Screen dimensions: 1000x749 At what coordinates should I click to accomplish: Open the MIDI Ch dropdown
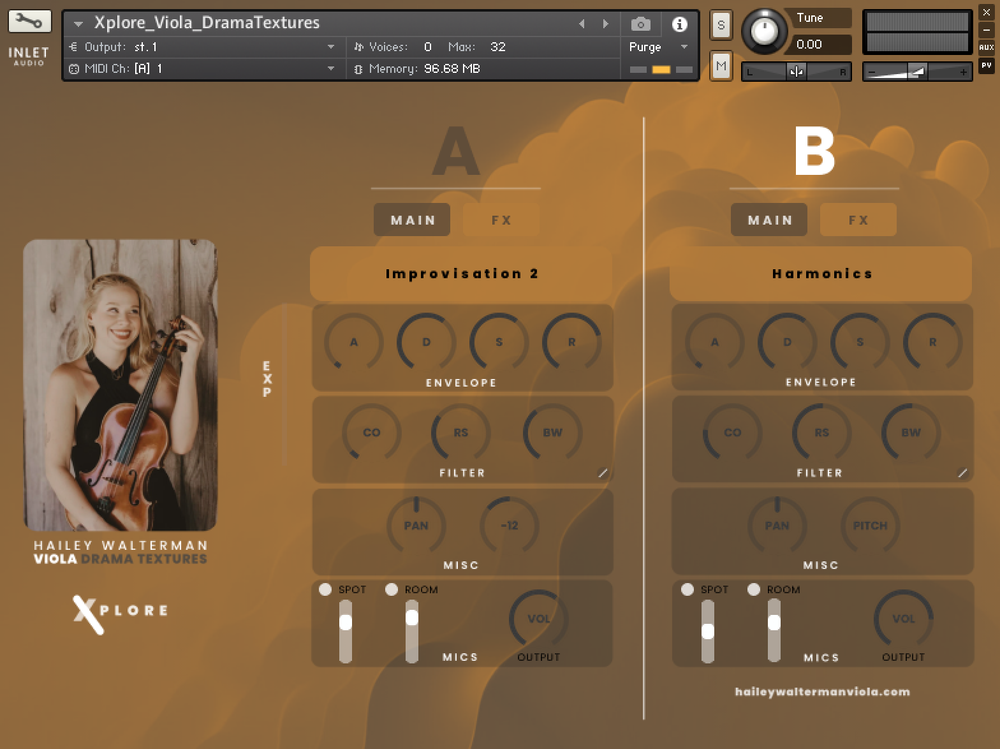(x=200, y=69)
